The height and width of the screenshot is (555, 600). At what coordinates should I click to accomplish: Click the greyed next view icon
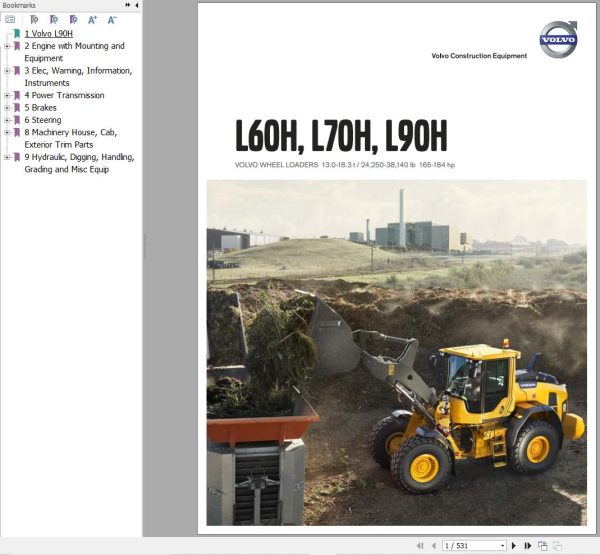558,545
